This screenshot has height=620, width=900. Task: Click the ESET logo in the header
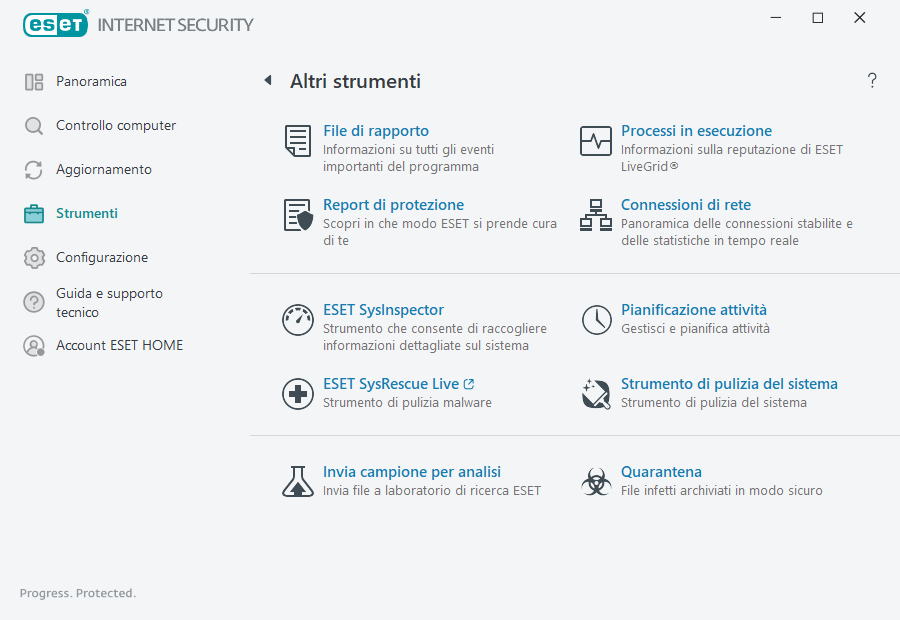[x=55, y=24]
